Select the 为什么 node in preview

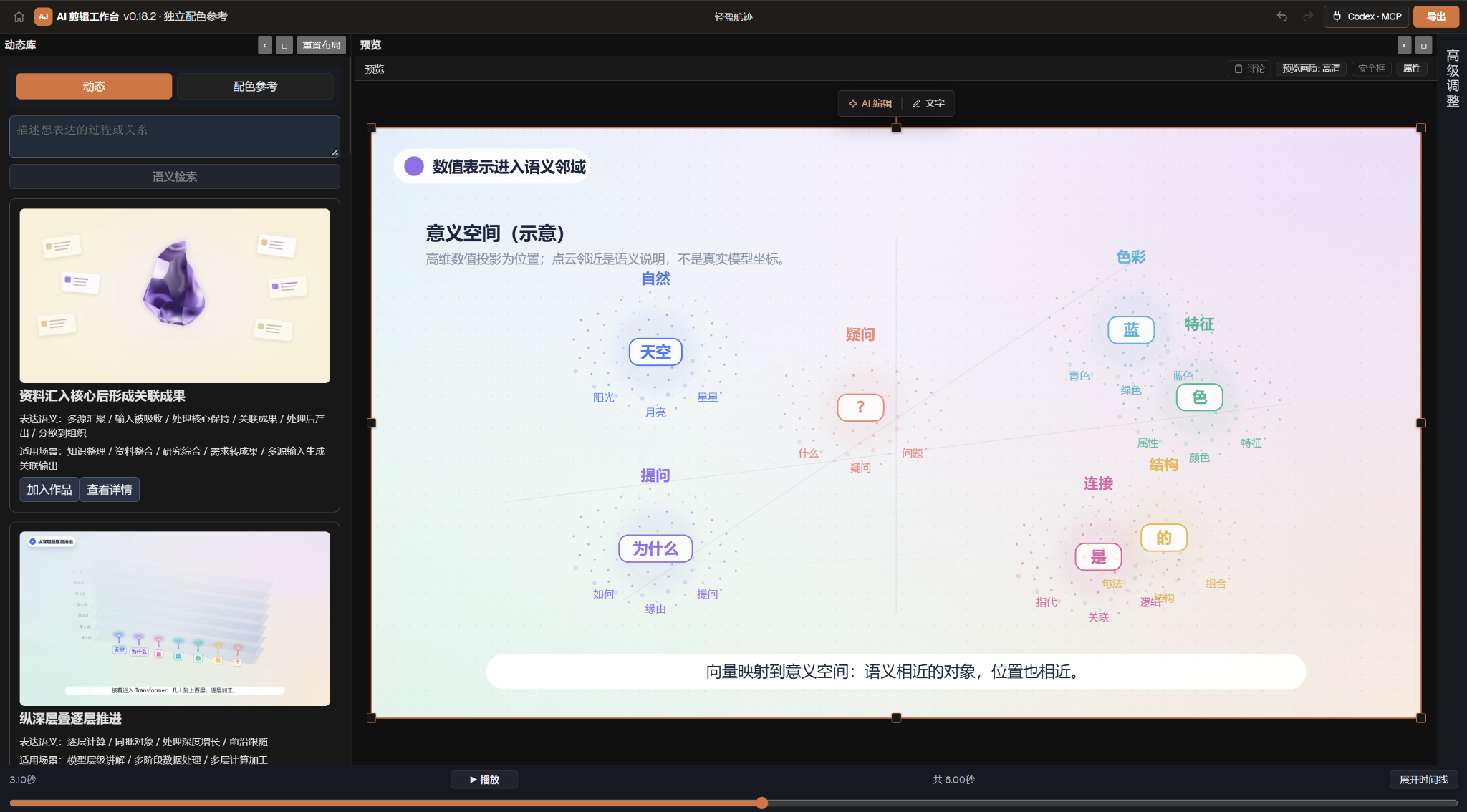(x=655, y=548)
